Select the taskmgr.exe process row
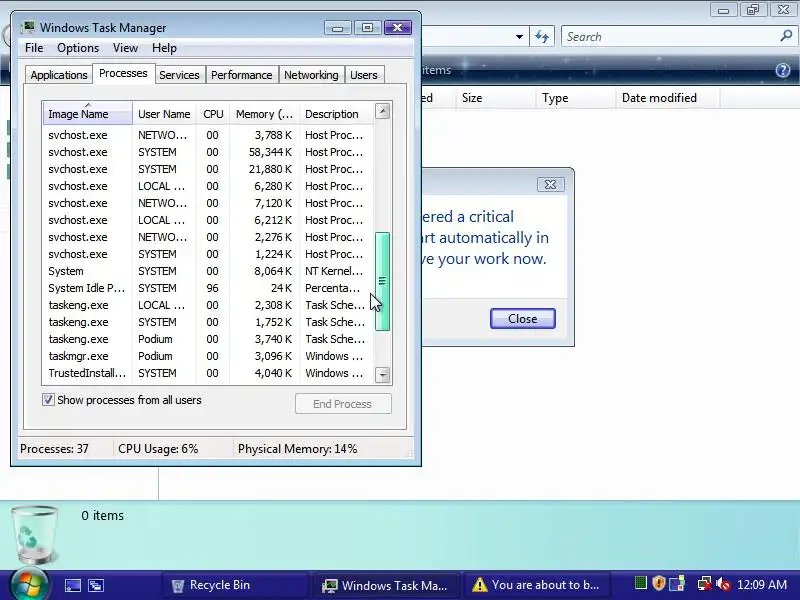 click(x=208, y=356)
